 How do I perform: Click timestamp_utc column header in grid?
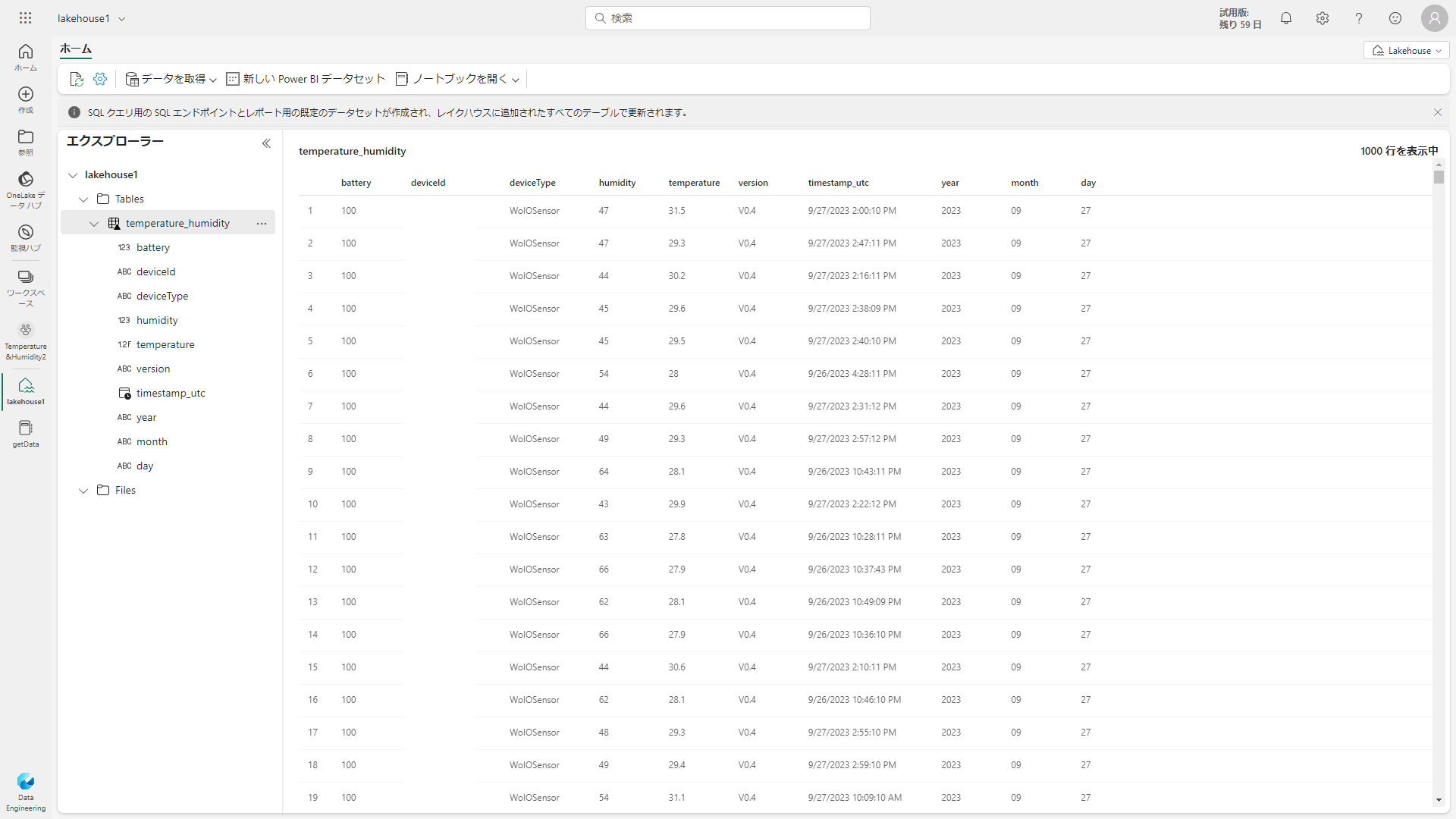tap(838, 183)
